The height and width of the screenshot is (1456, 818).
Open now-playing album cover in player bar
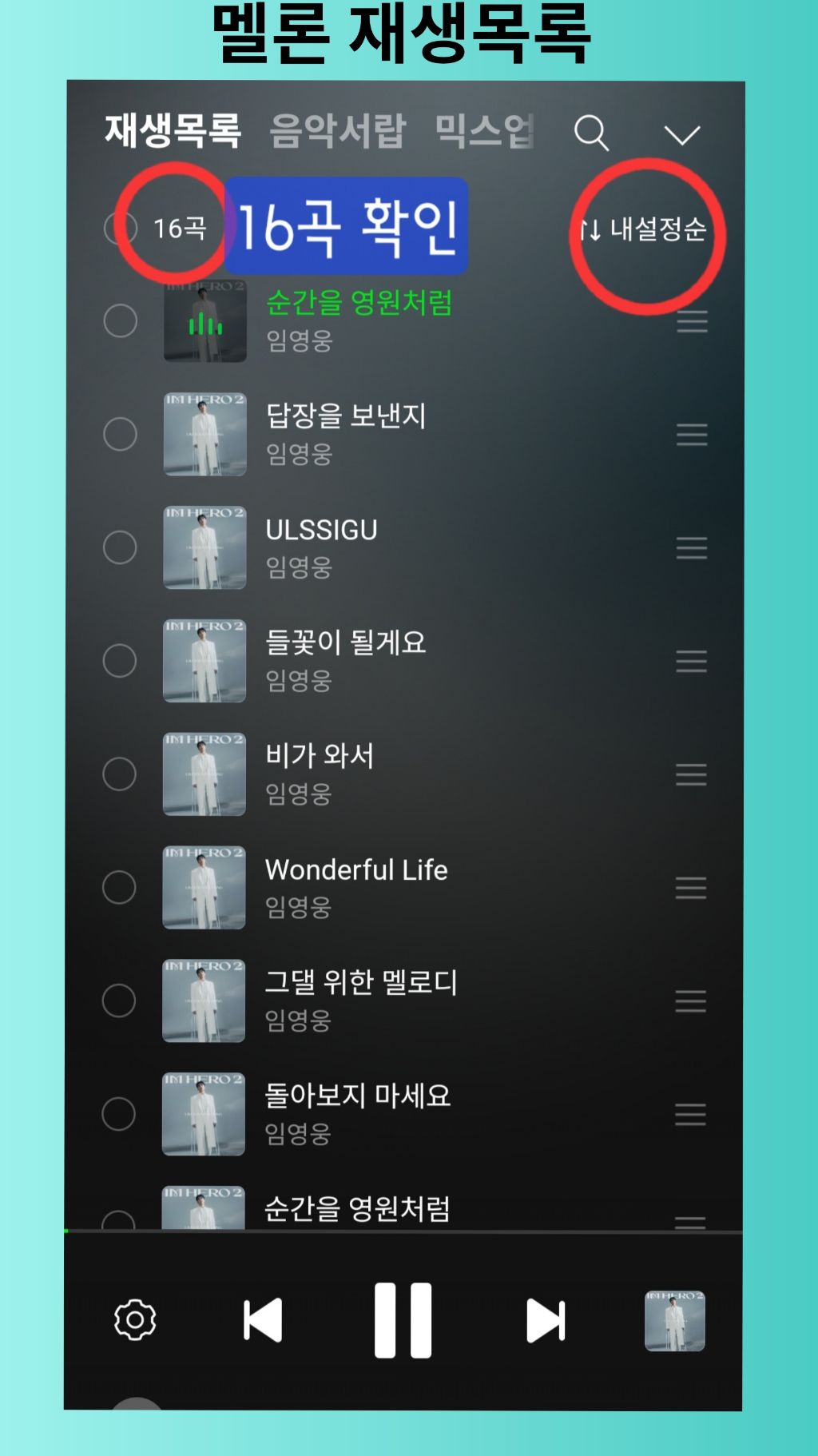coord(675,1320)
